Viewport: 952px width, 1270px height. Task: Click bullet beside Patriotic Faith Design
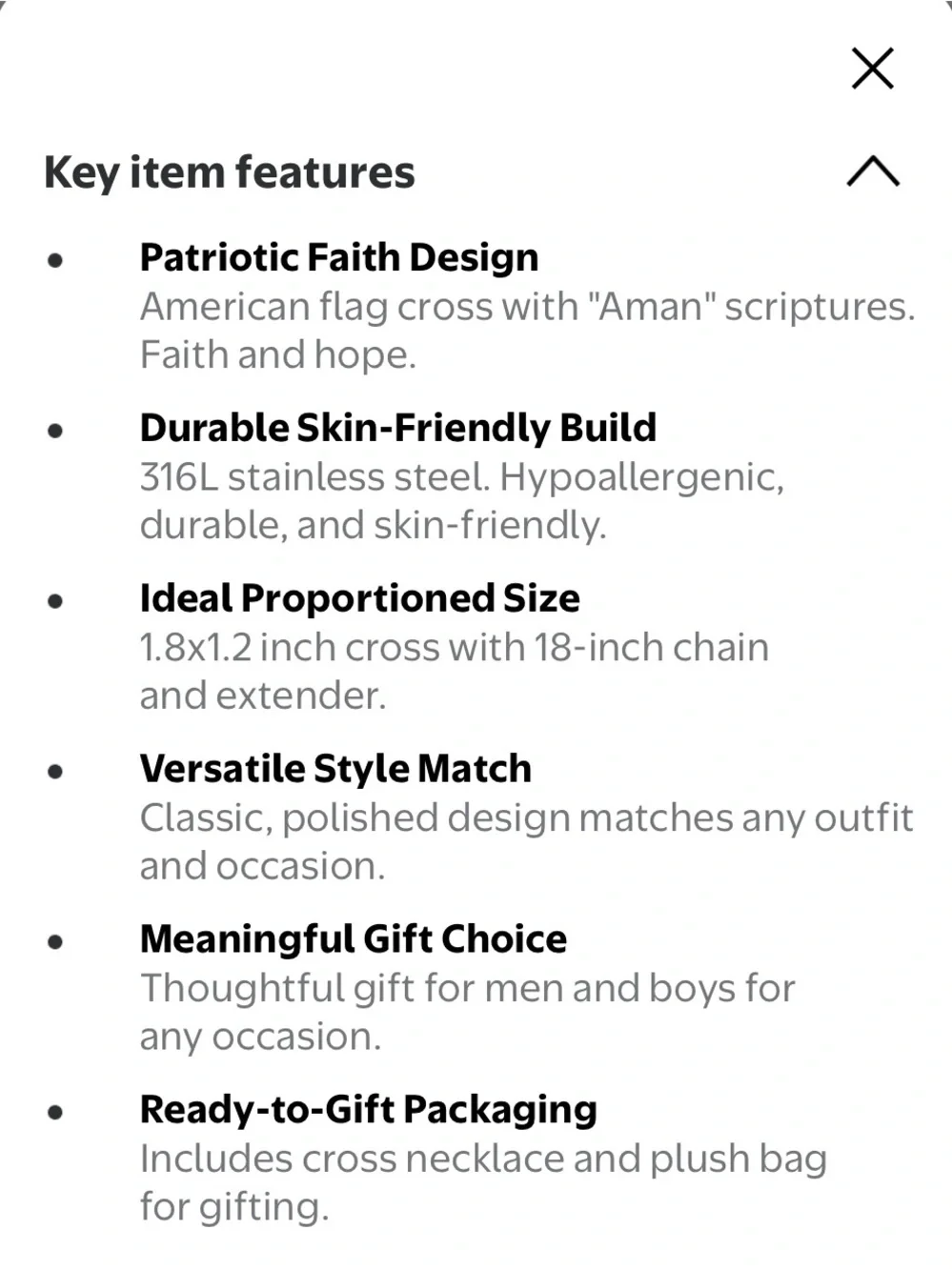click(x=55, y=259)
